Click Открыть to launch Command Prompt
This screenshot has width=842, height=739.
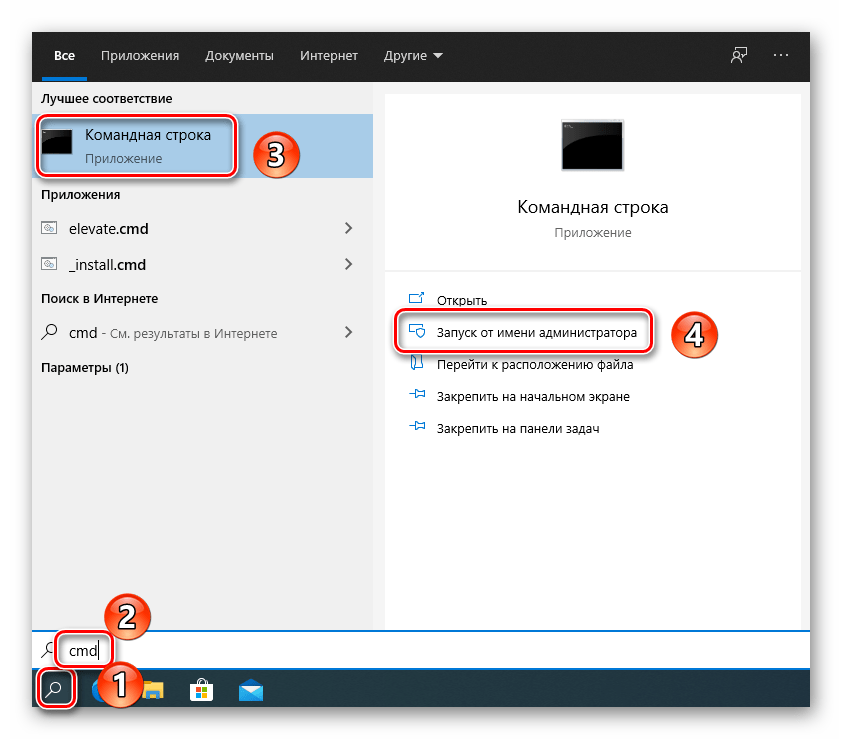[x=461, y=300]
